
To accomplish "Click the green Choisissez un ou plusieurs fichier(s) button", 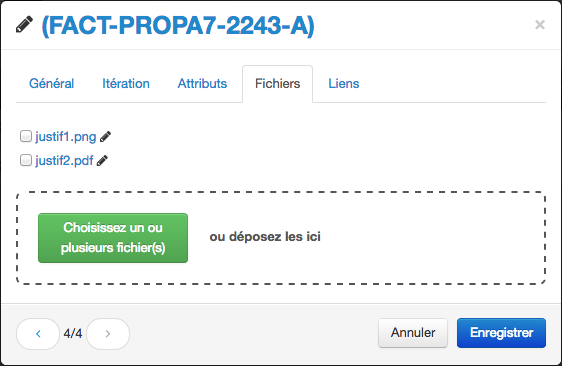I will 113,238.
